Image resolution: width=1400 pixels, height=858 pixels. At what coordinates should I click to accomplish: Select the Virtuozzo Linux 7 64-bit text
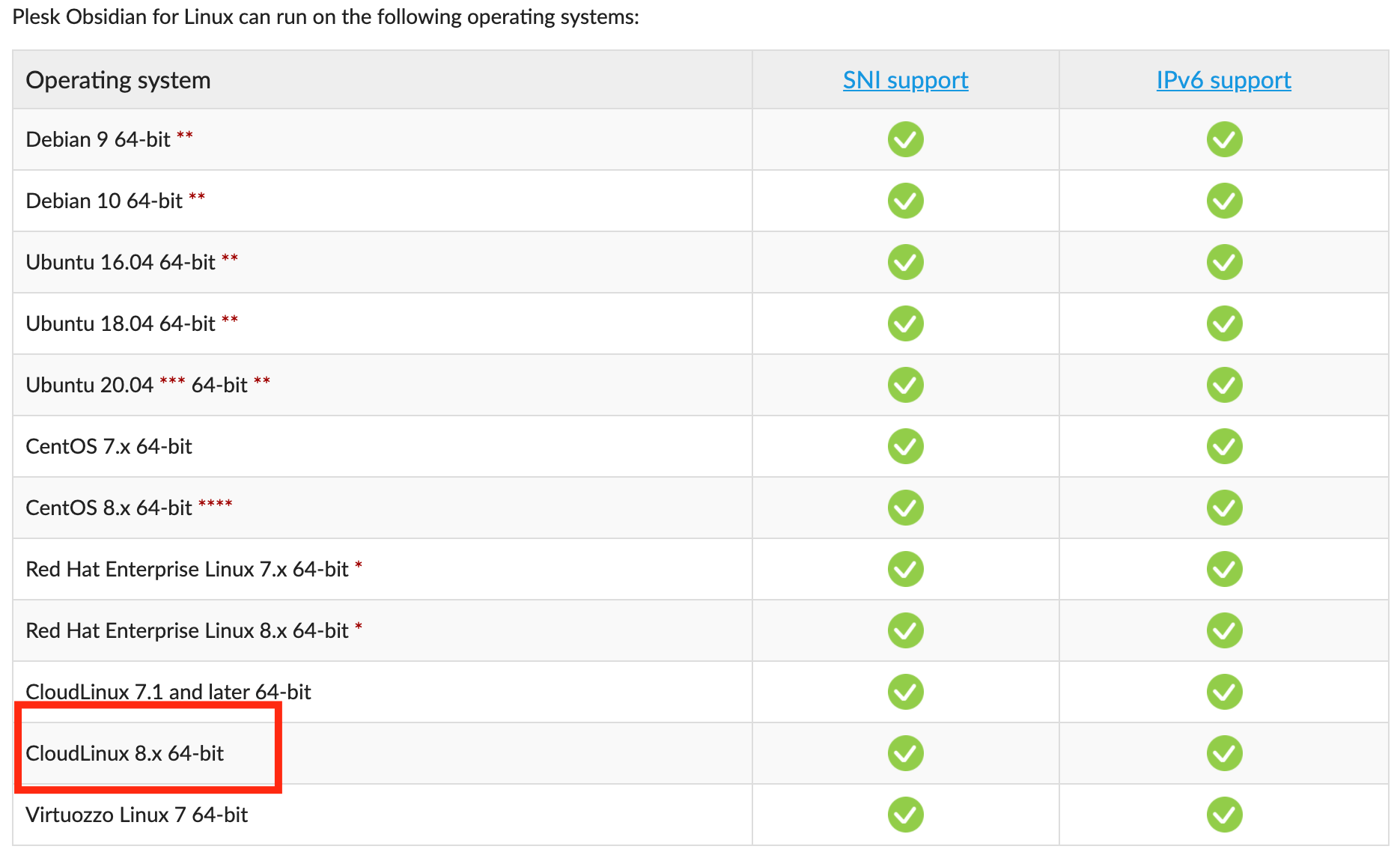coord(137,815)
